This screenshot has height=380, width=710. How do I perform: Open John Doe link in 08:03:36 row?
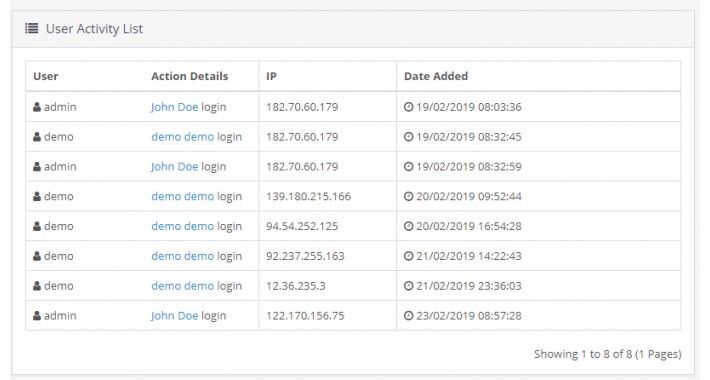click(174, 107)
